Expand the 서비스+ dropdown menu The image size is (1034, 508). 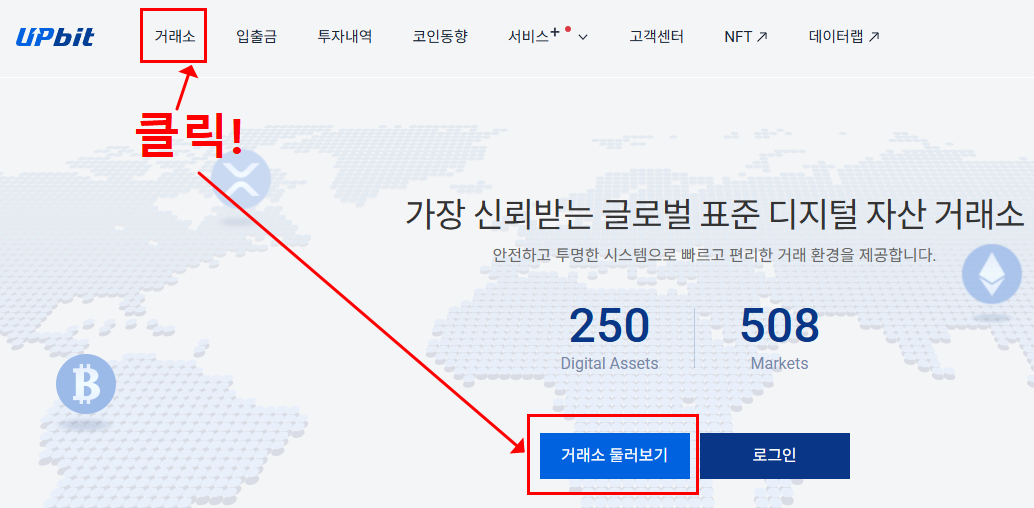[x=548, y=36]
